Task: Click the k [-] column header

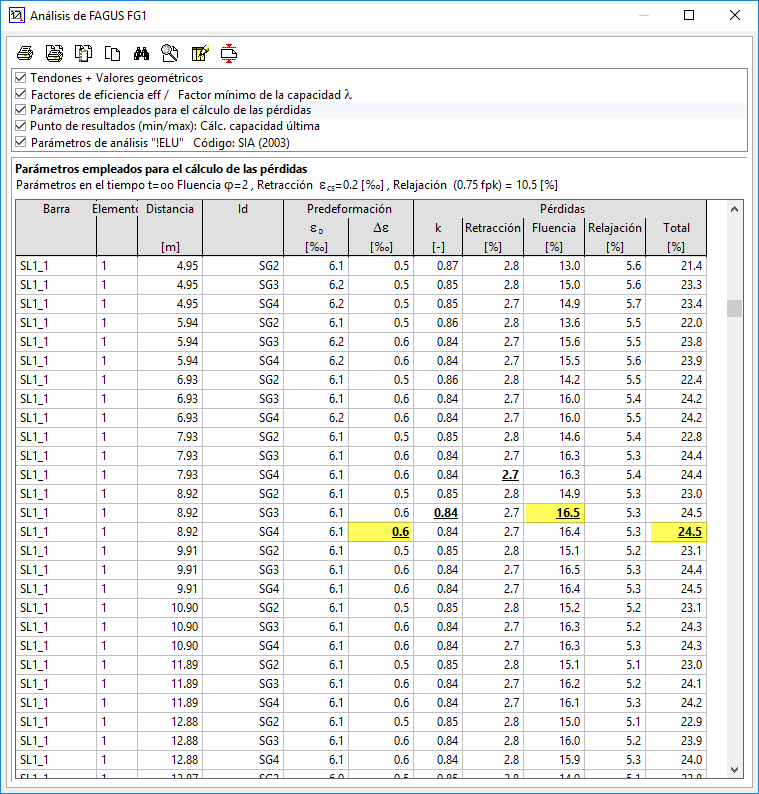Action: 438,237
